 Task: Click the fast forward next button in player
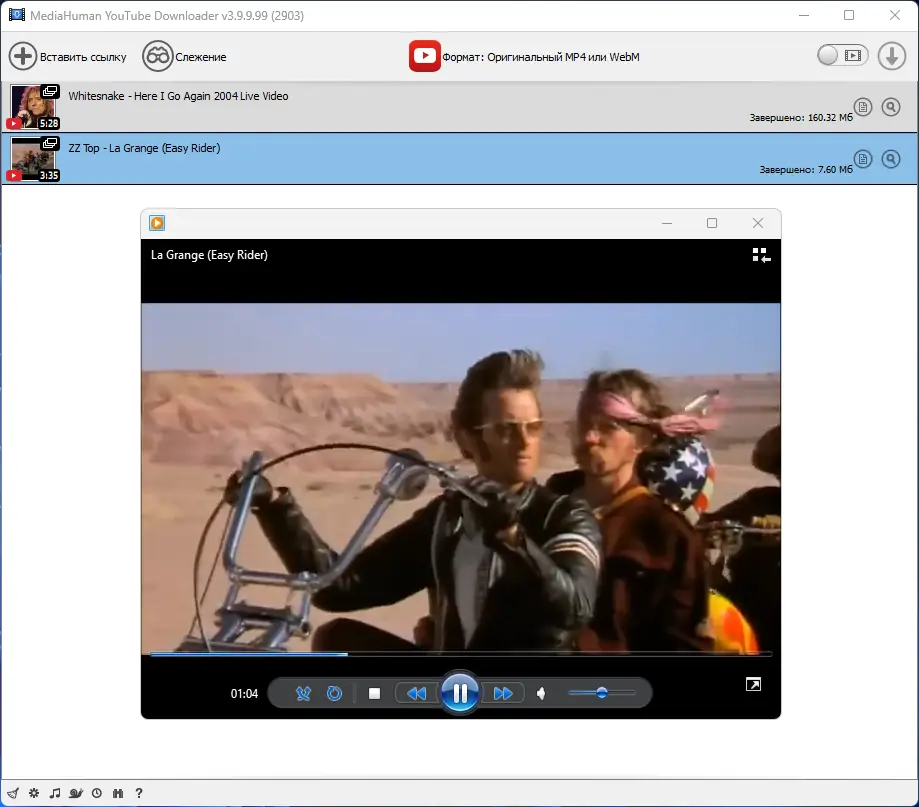pos(503,693)
